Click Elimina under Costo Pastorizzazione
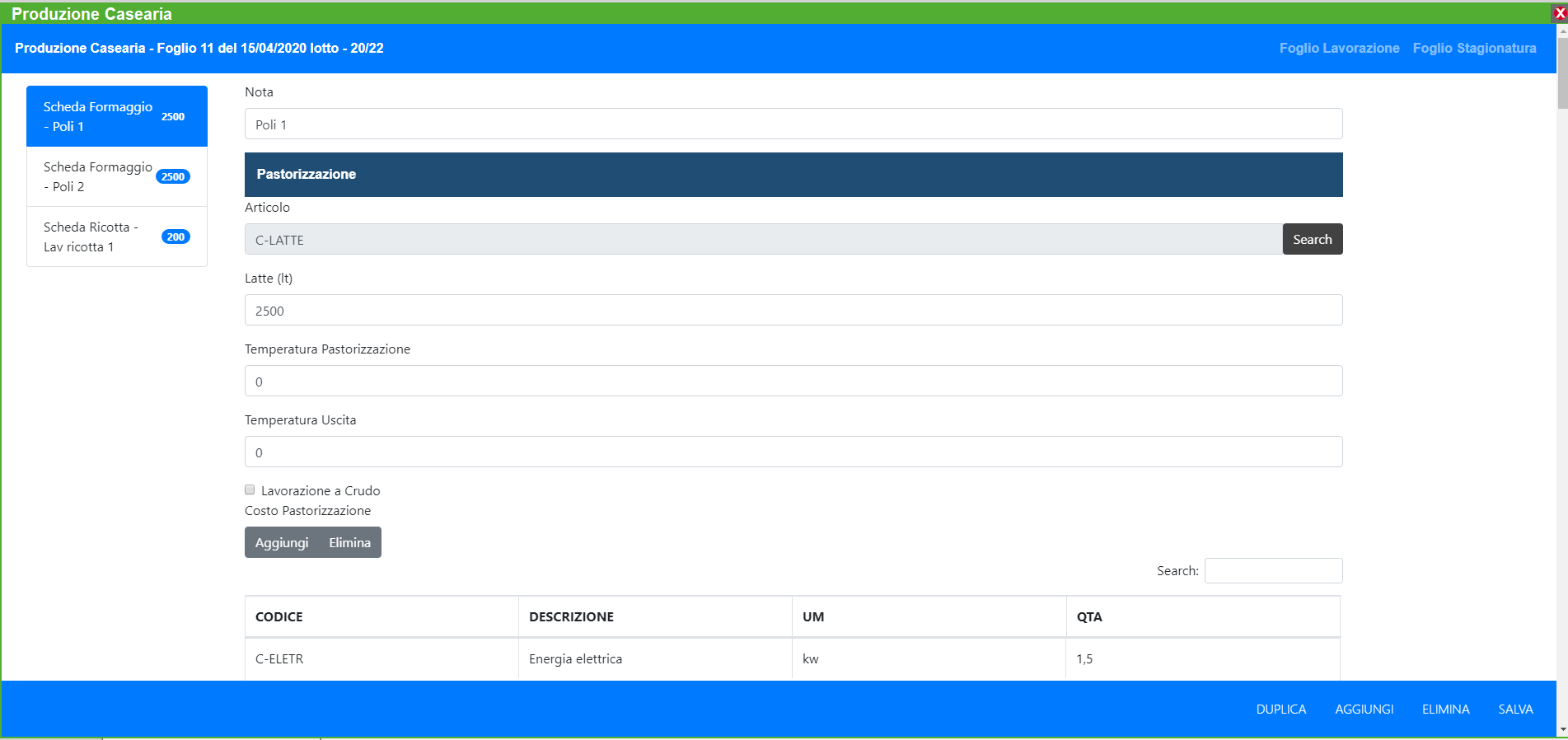The width and height of the screenshot is (1568, 740). pos(349,542)
